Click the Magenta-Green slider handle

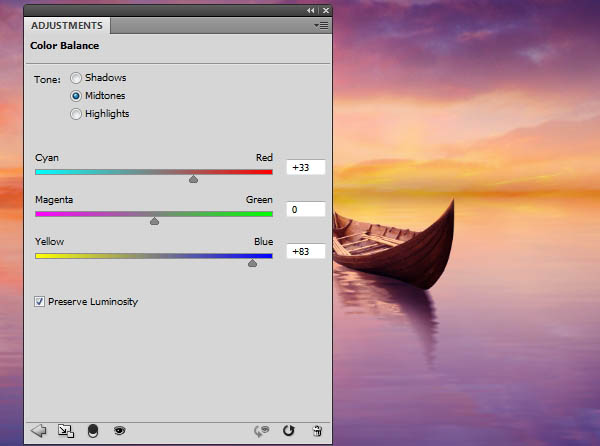[x=154, y=221]
